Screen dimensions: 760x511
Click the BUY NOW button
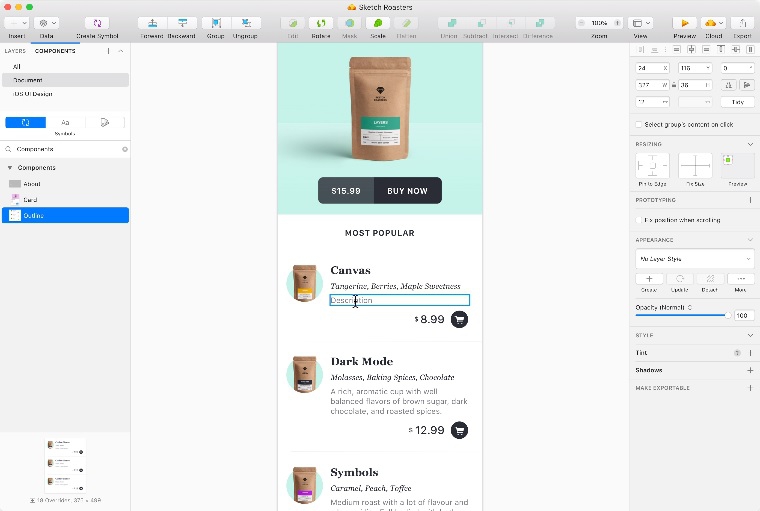tap(408, 191)
